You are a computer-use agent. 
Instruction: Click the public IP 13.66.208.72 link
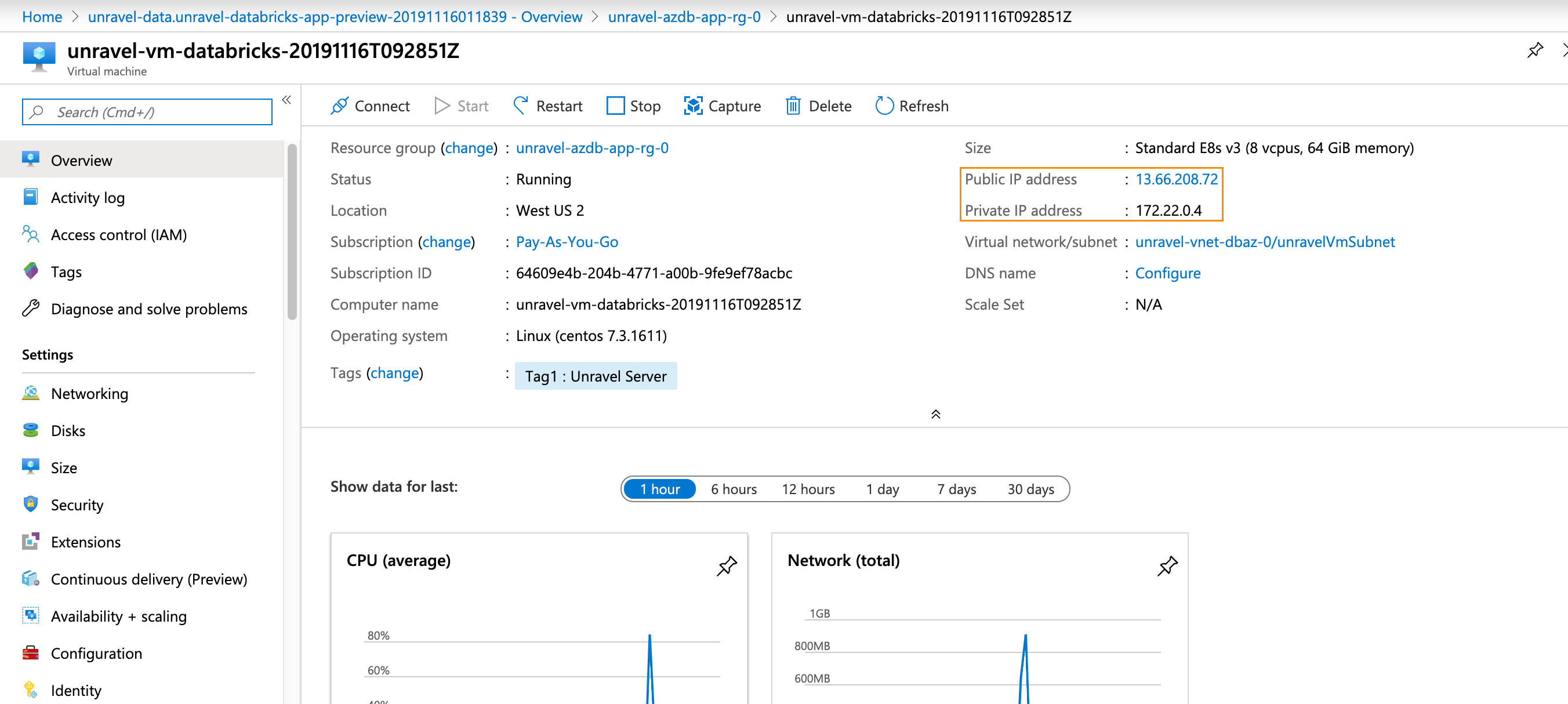click(1176, 179)
